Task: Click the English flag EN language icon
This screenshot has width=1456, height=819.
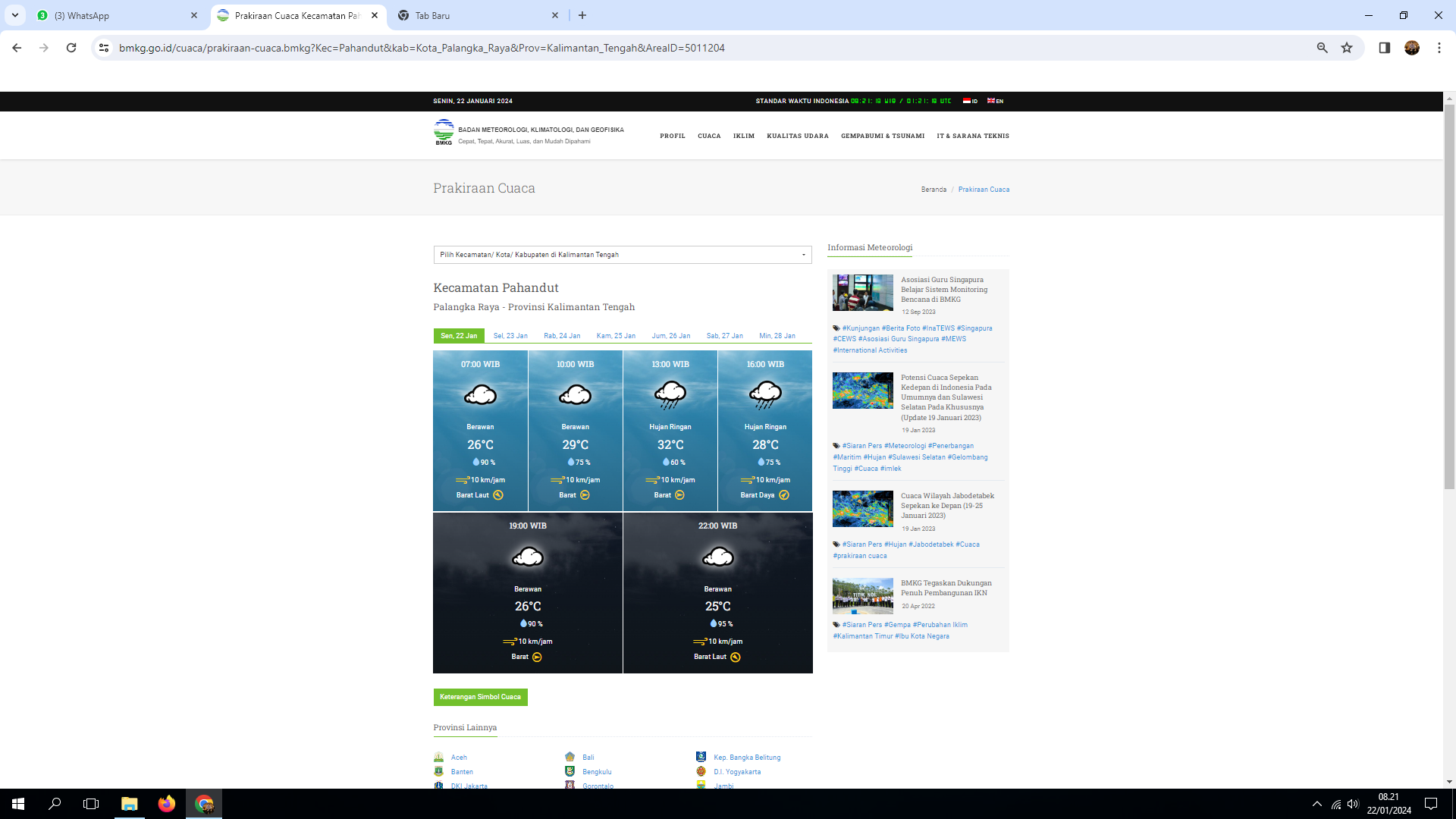Action: pyautogui.click(x=995, y=101)
